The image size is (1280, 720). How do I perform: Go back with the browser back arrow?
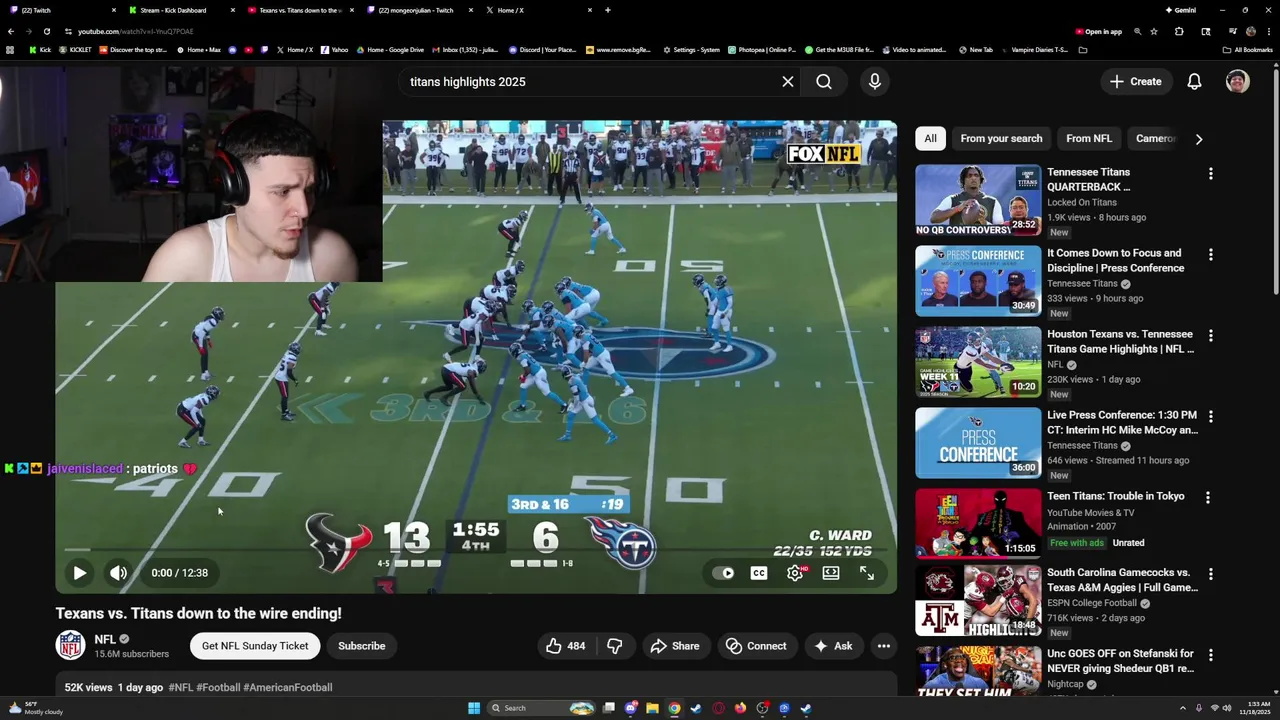pos(11,31)
